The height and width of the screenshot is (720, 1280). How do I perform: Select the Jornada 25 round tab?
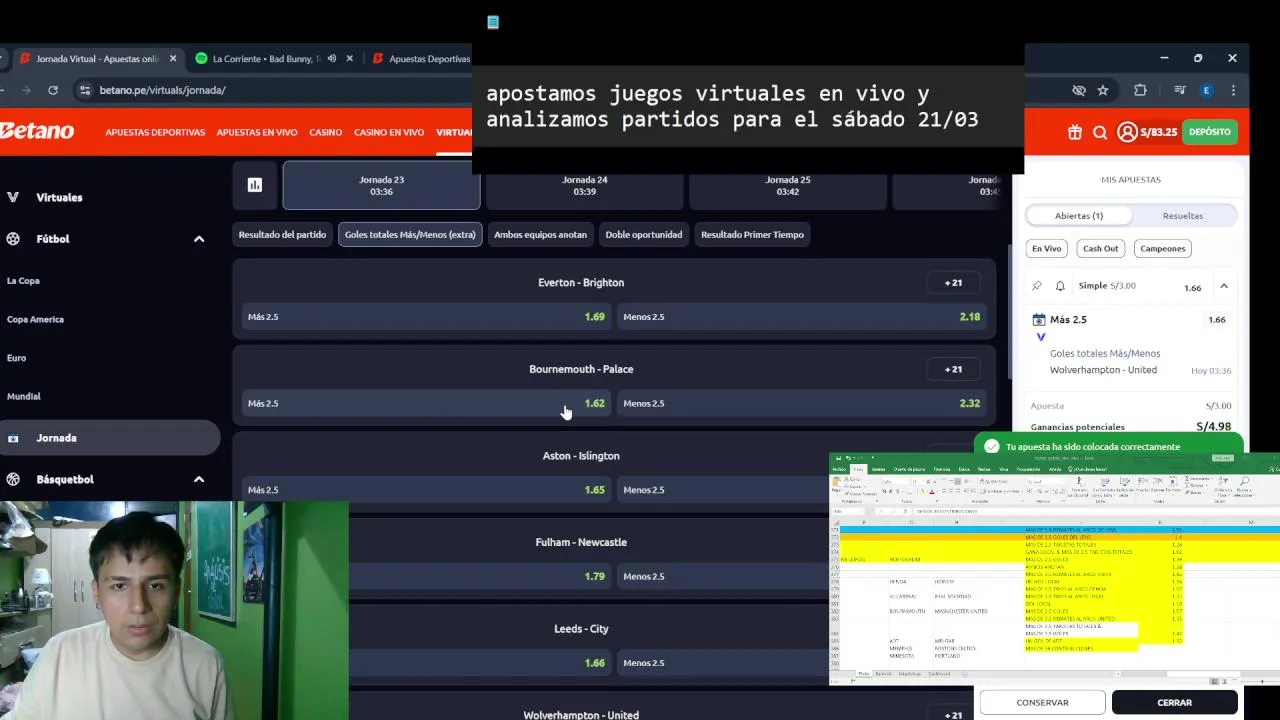tap(788, 185)
